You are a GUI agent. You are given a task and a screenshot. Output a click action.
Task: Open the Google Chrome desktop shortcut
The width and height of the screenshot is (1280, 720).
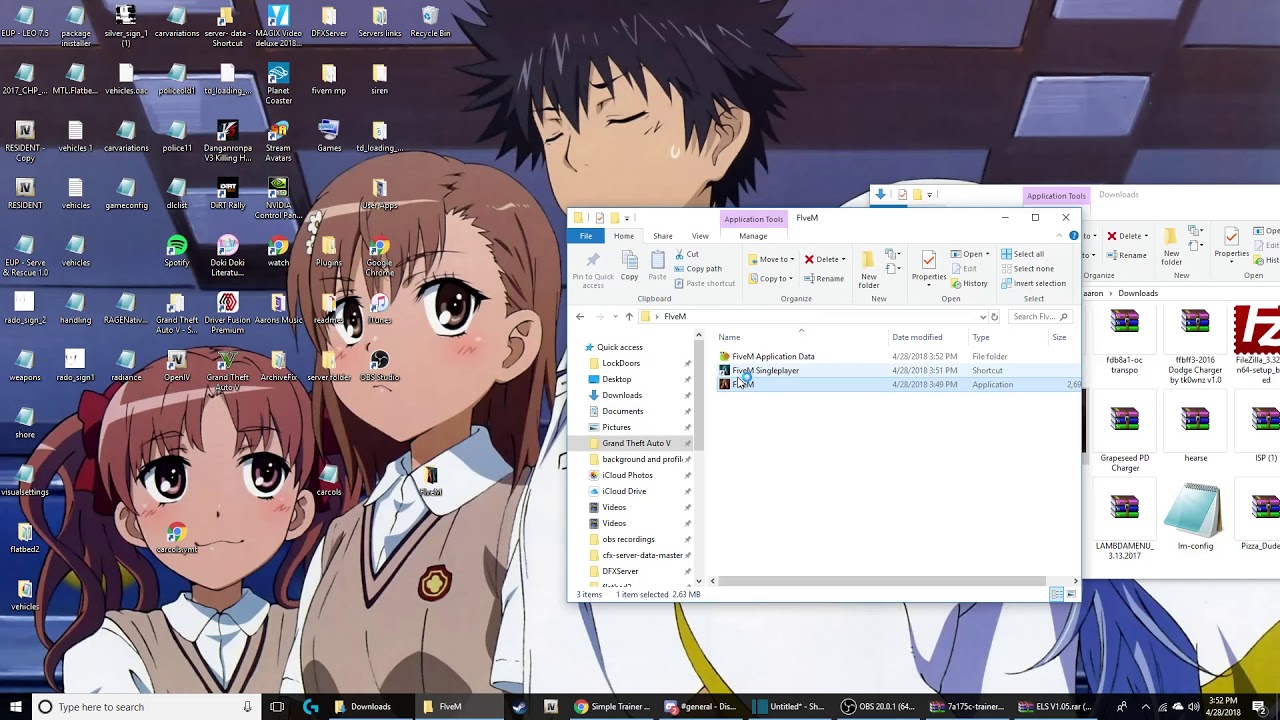pyautogui.click(x=379, y=256)
